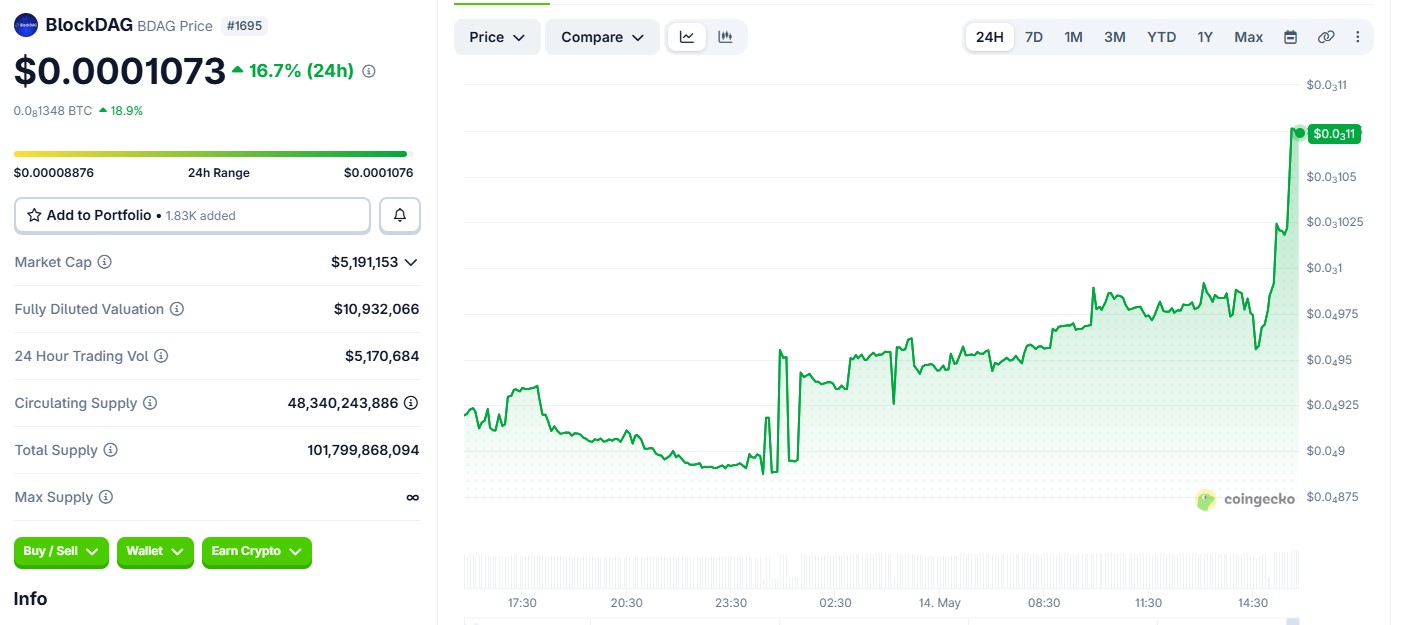Screen dimensions: 1405x625
Task: Click the $5,170,684 trading volume value
Action: 382,356
